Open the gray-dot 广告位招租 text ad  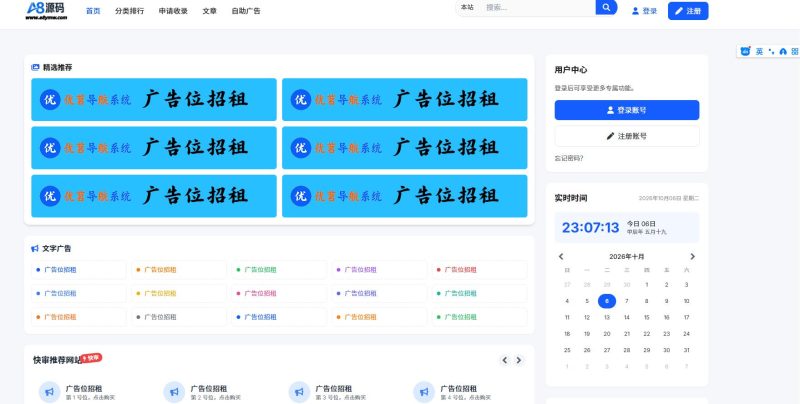tap(179, 317)
